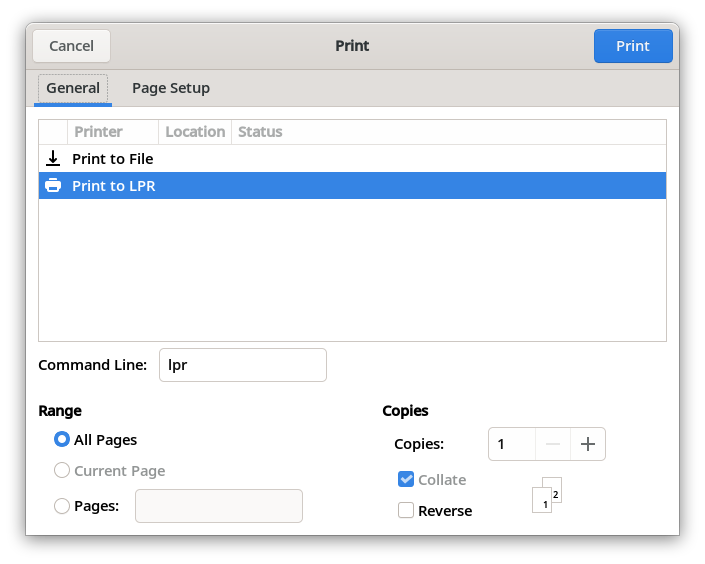Cancel the print dialog

pyautogui.click(x=71, y=46)
